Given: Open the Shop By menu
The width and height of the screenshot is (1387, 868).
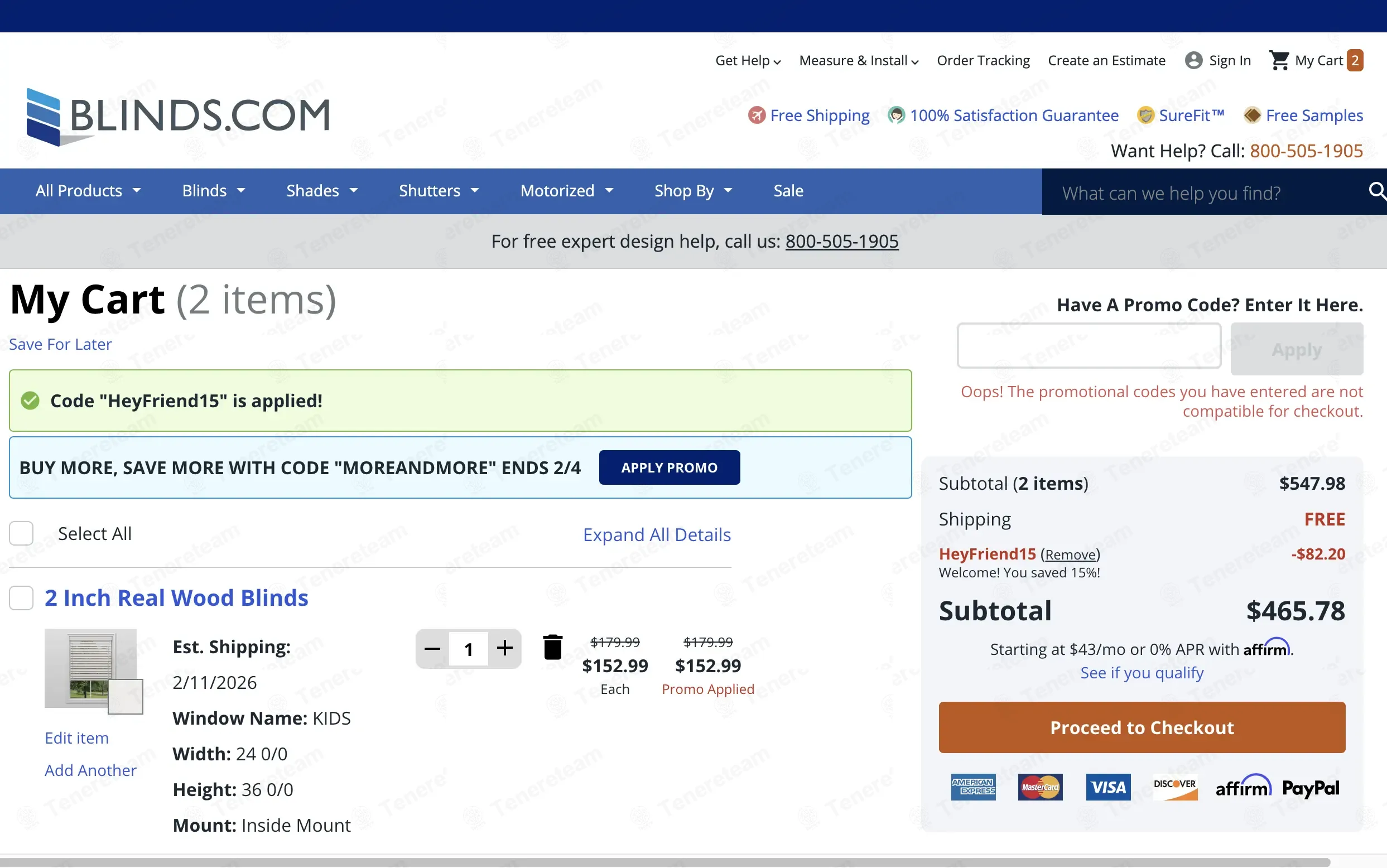Looking at the screenshot, I should pos(693,191).
